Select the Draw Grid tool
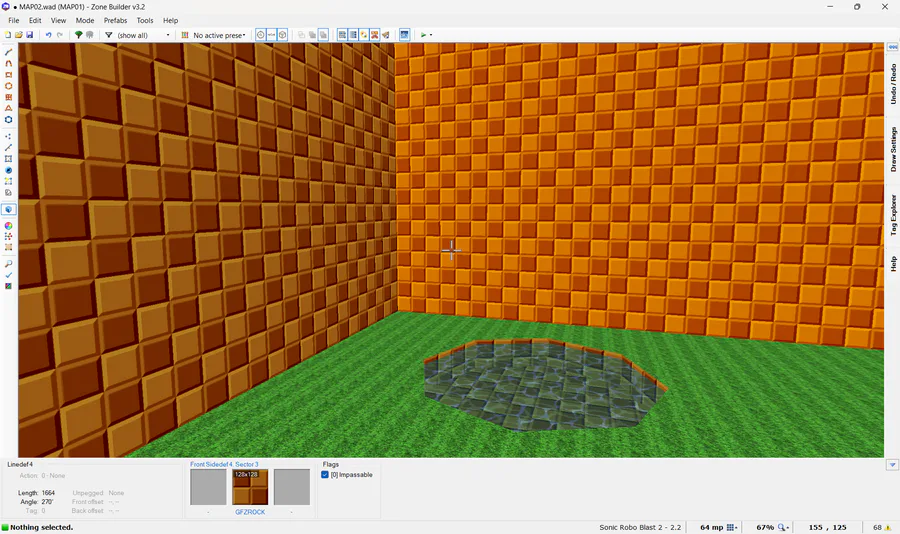This screenshot has height=534, width=900. [8, 97]
